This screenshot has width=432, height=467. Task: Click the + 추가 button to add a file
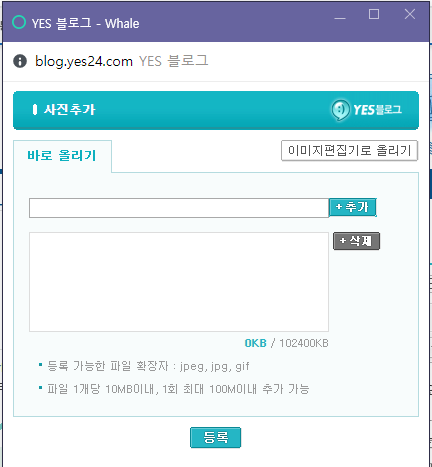point(353,207)
